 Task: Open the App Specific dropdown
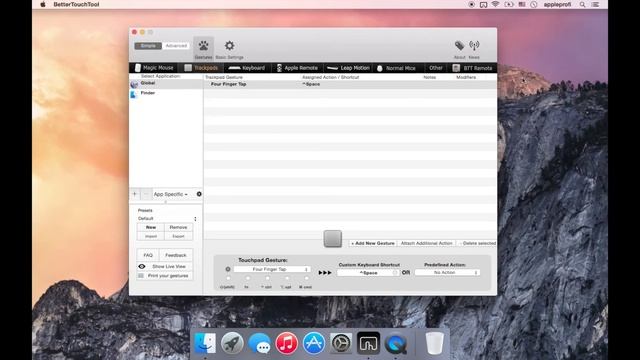click(x=171, y=194)
